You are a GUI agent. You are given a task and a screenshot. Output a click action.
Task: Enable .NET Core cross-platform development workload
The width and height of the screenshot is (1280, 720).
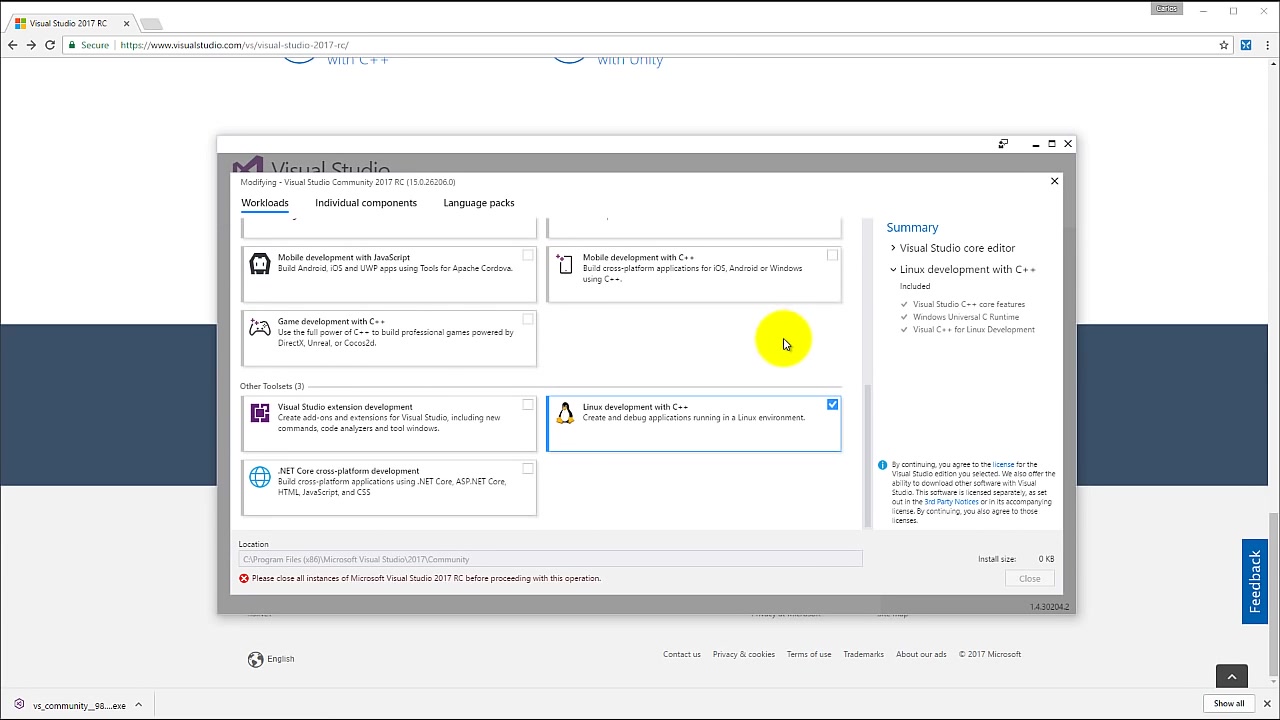tap(528, 469)
